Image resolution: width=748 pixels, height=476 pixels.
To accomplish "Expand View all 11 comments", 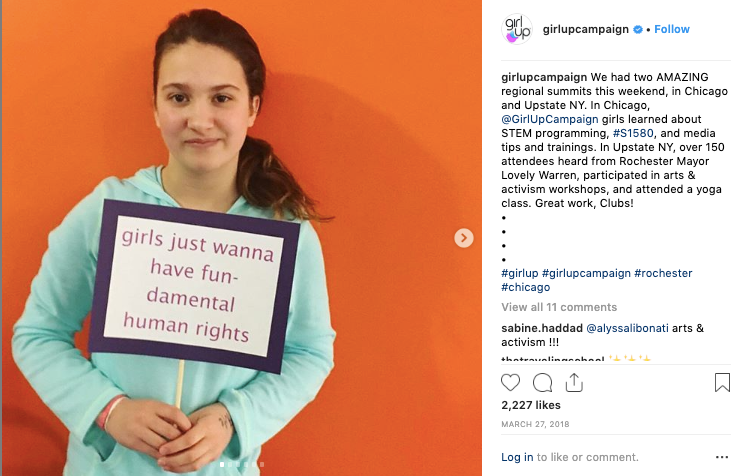I will coord(559,307).
